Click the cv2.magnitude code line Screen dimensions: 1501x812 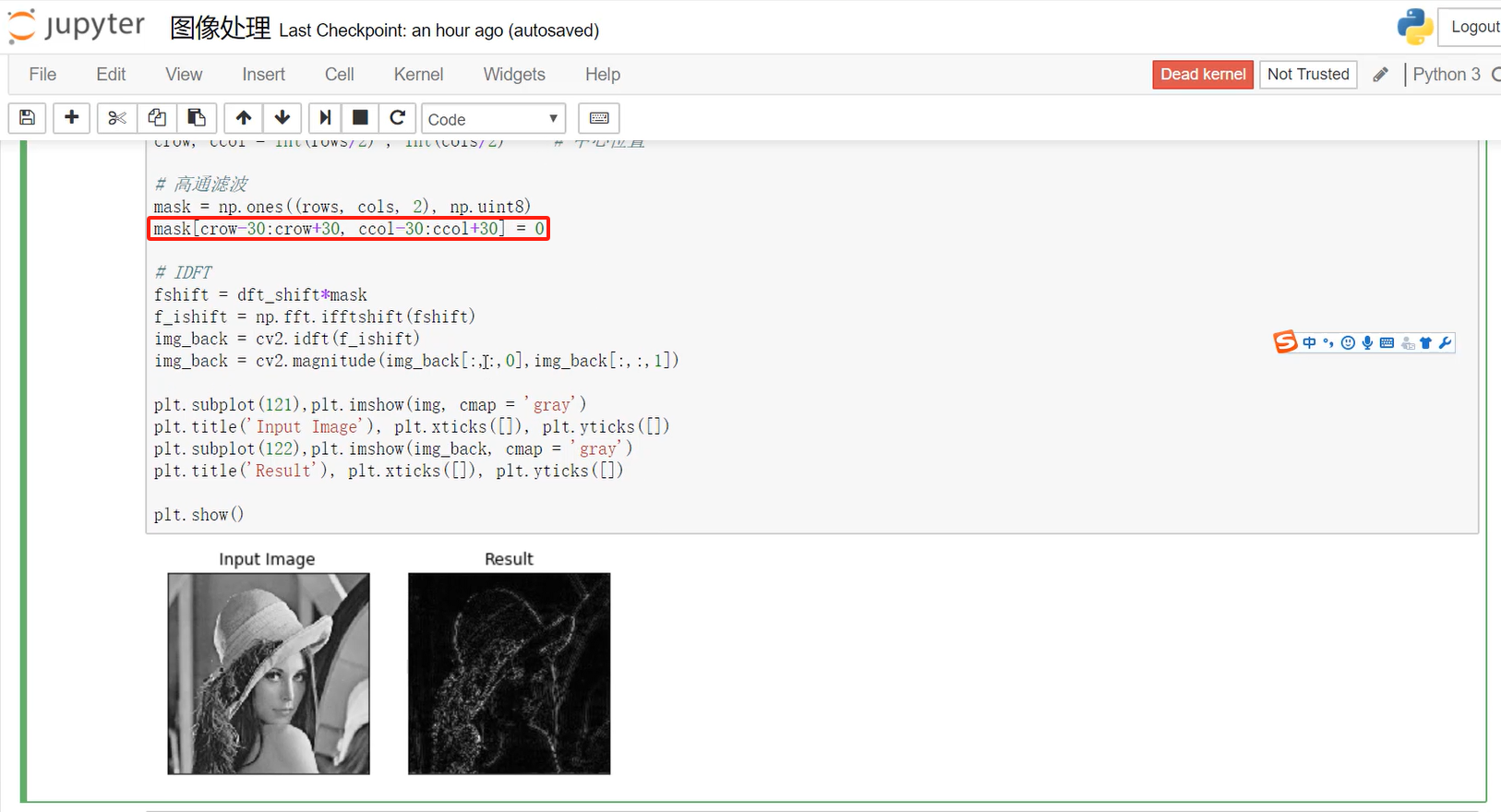pos(416,362)
